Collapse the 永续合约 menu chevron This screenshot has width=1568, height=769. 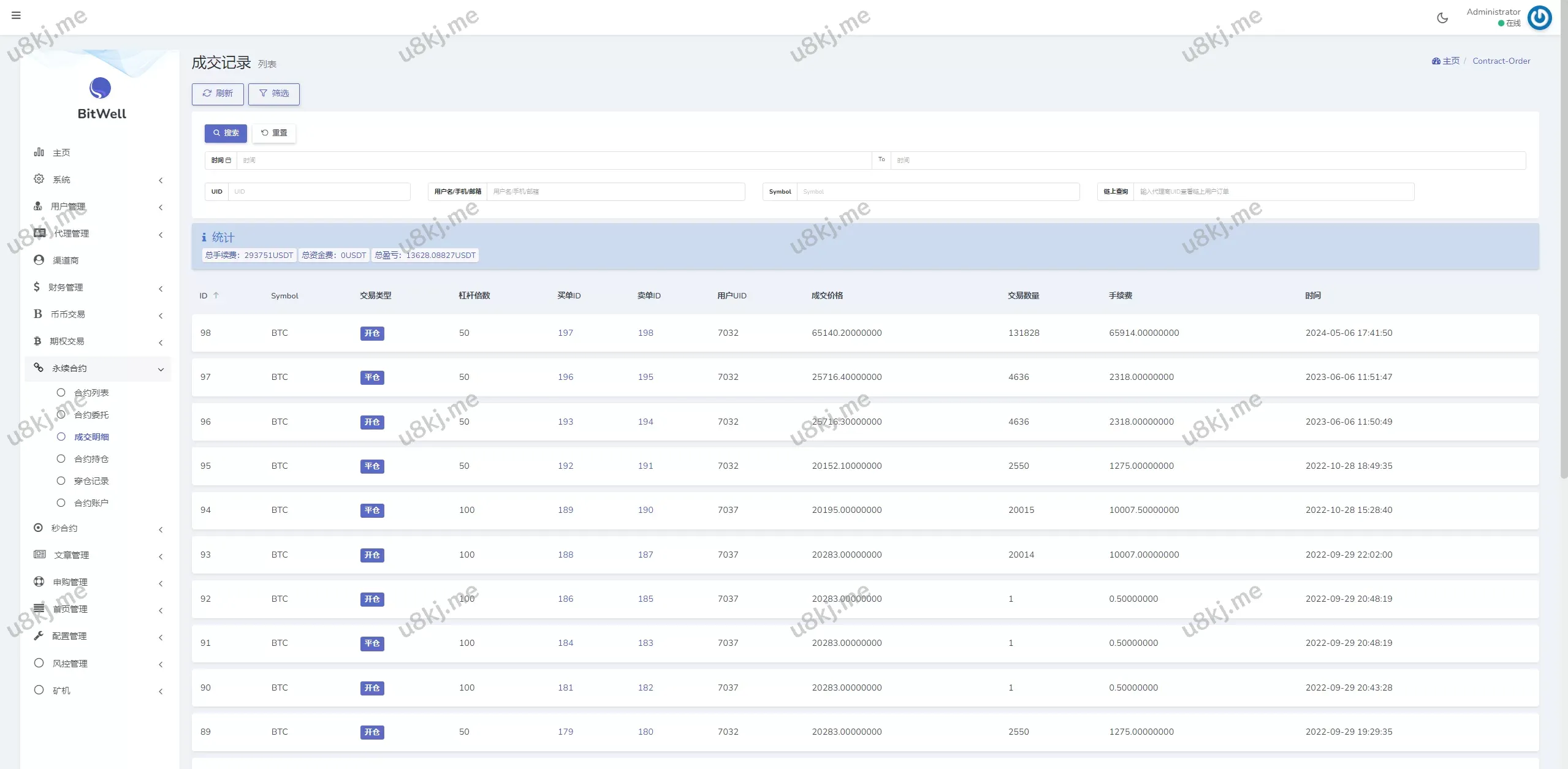click(161, 369)
